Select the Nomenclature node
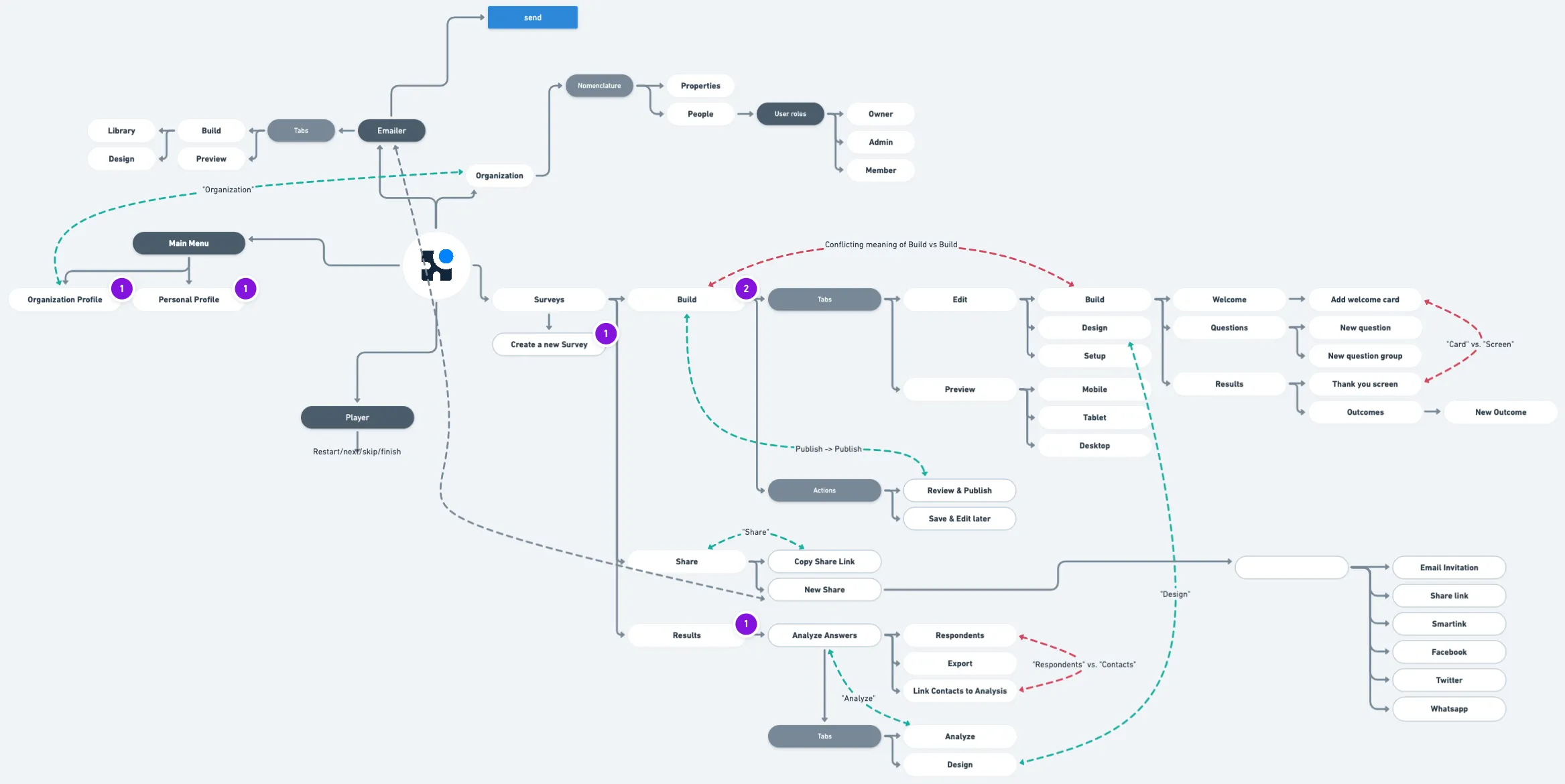Screen dimensions: 1565x784 (x=599, y=86)
